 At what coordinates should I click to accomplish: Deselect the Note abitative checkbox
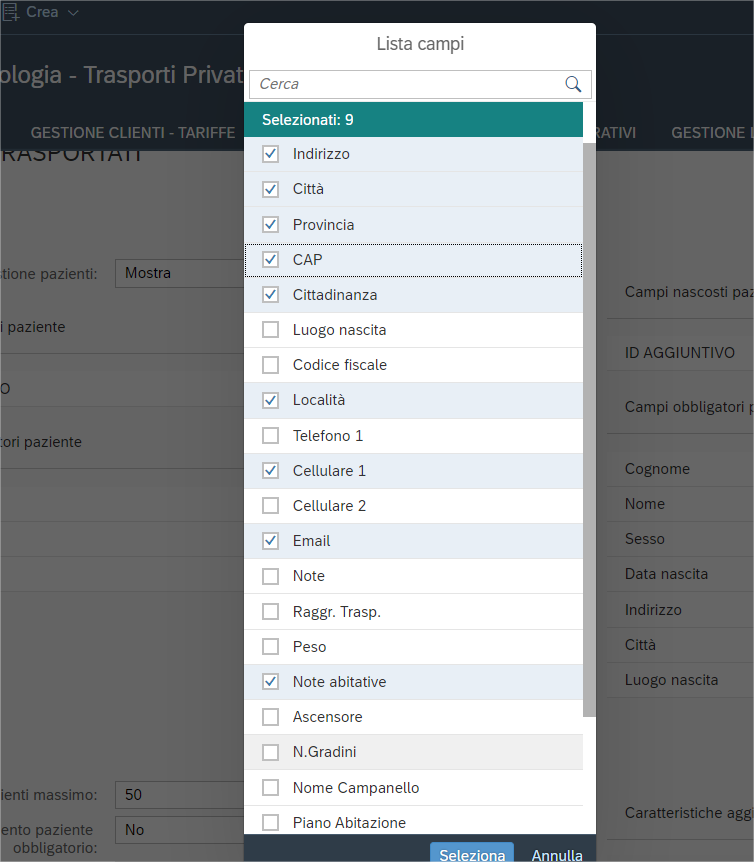[270, 682]
